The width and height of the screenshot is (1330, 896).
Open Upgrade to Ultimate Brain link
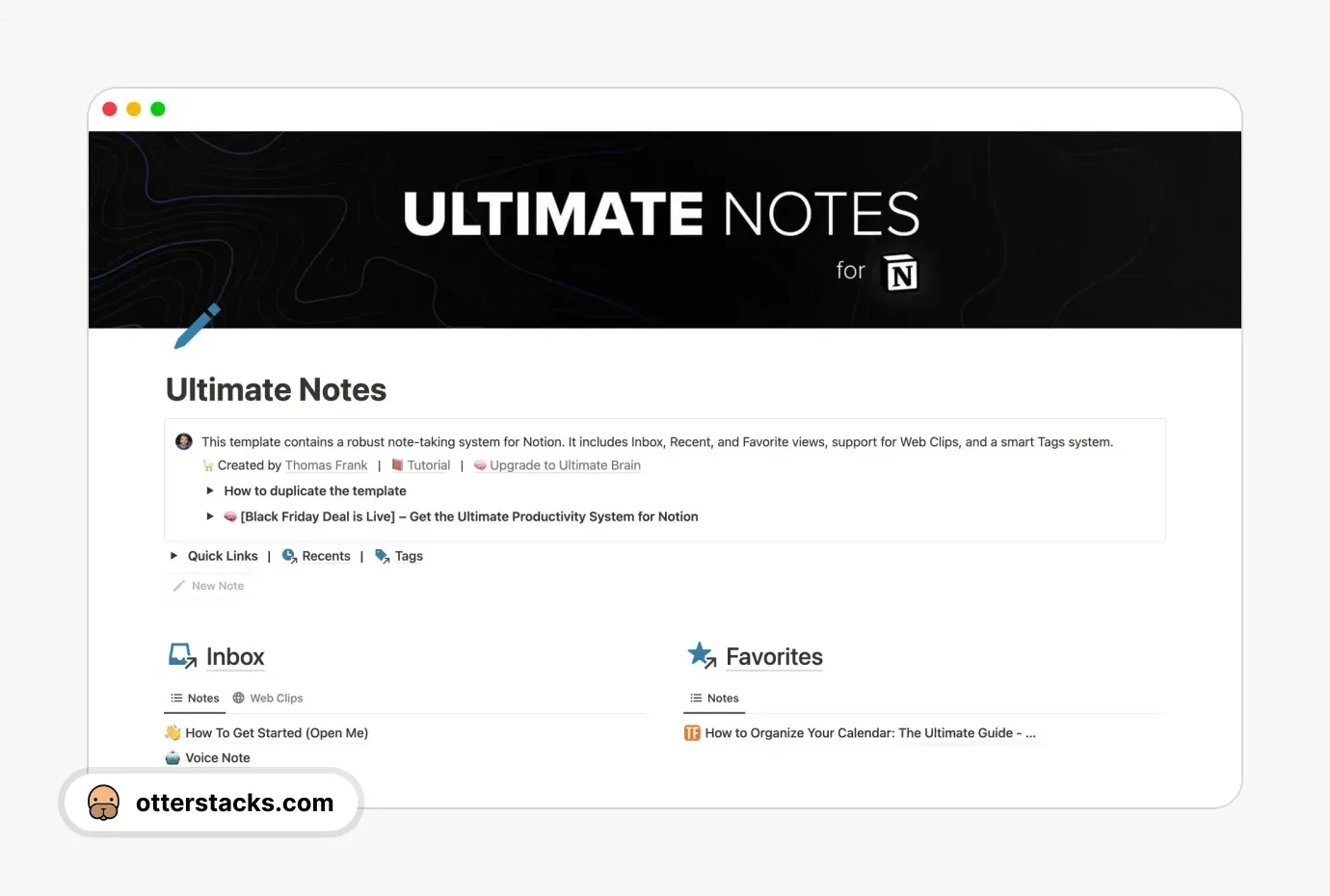tap(565, 465)
